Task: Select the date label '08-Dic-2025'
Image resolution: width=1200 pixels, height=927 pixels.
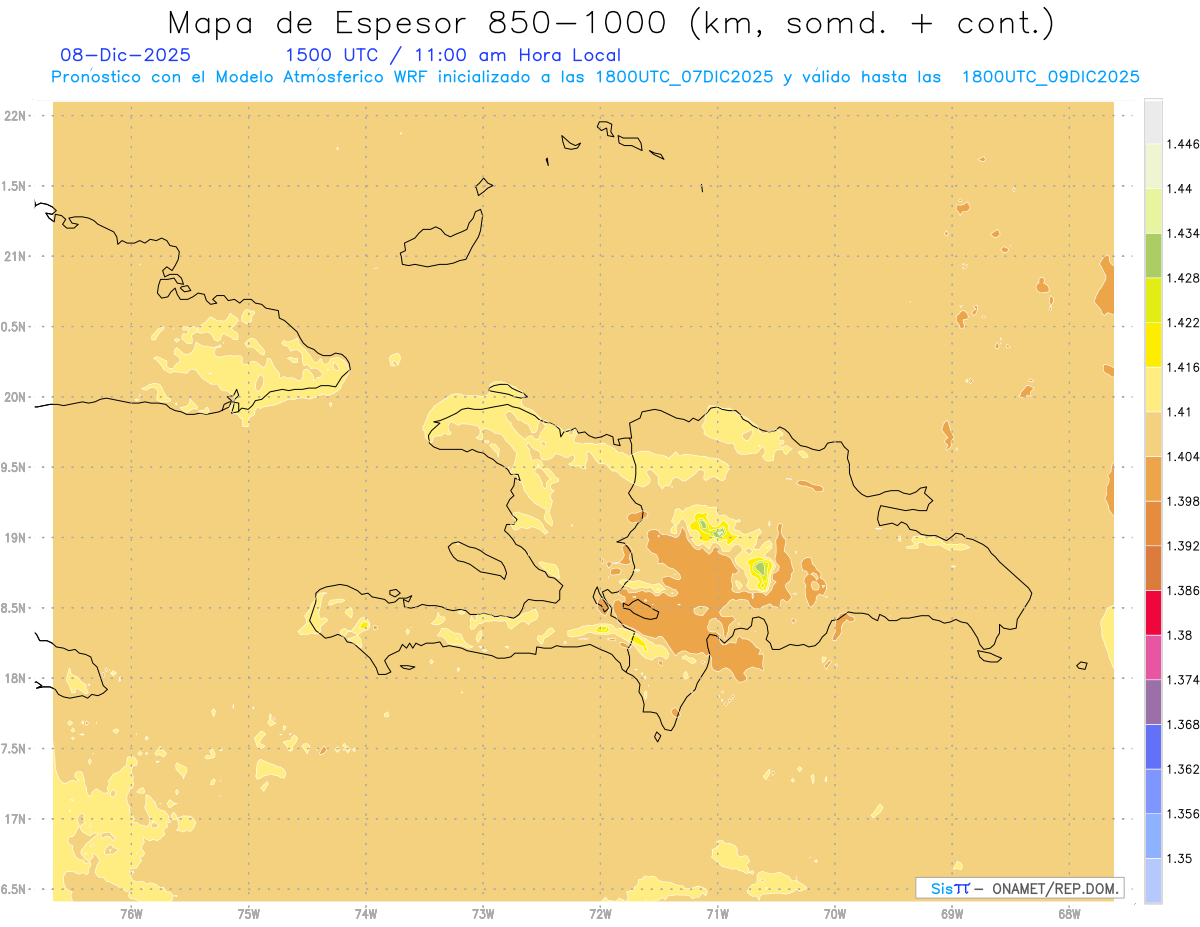Action: 125,55
